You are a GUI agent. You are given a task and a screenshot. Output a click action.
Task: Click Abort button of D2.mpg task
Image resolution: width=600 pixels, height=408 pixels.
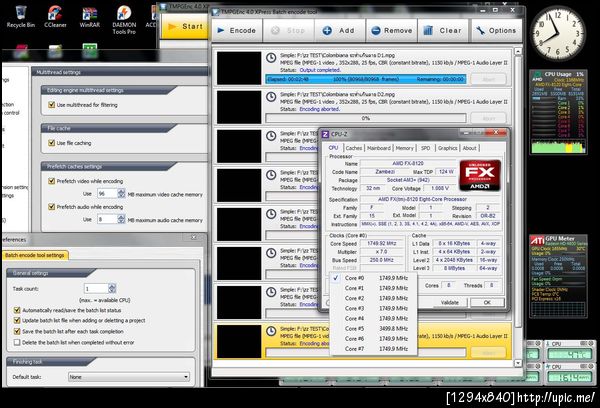489,118
